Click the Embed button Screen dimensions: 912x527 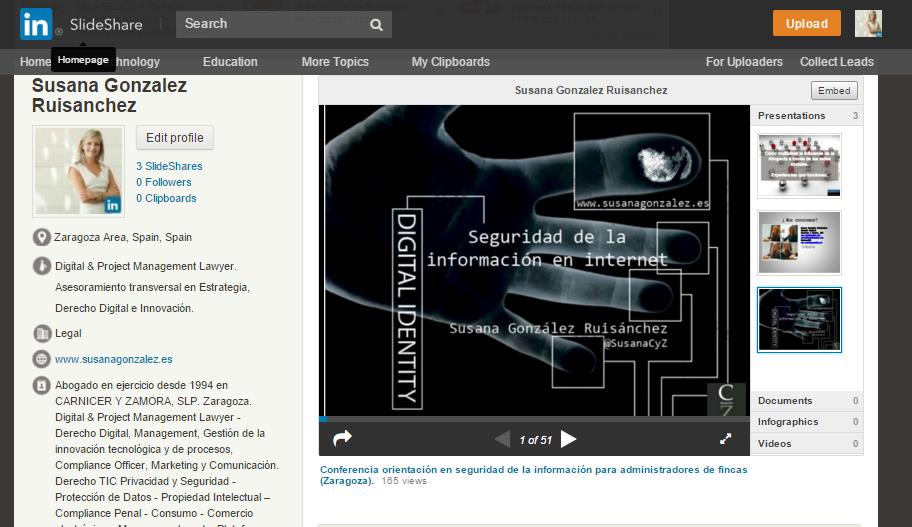pos(833,90)
